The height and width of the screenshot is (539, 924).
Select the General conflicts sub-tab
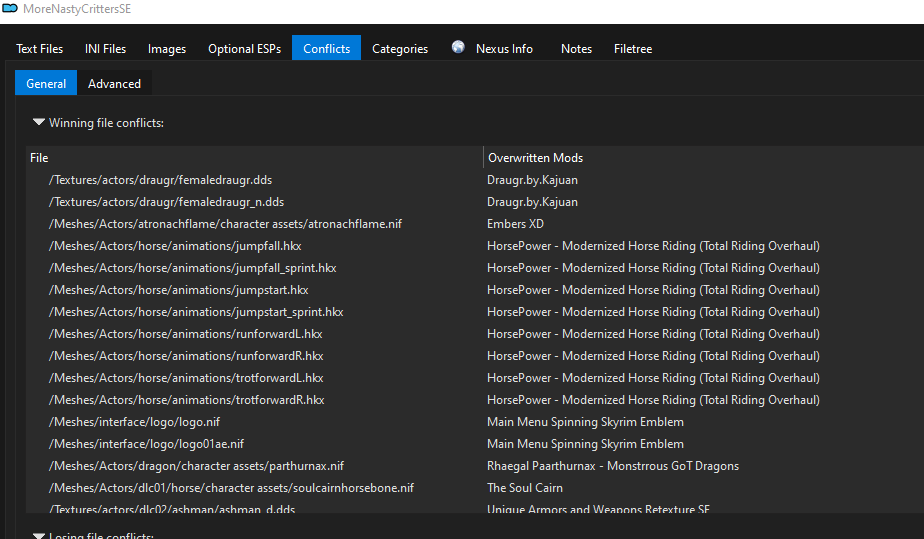(x=46, y=84)
